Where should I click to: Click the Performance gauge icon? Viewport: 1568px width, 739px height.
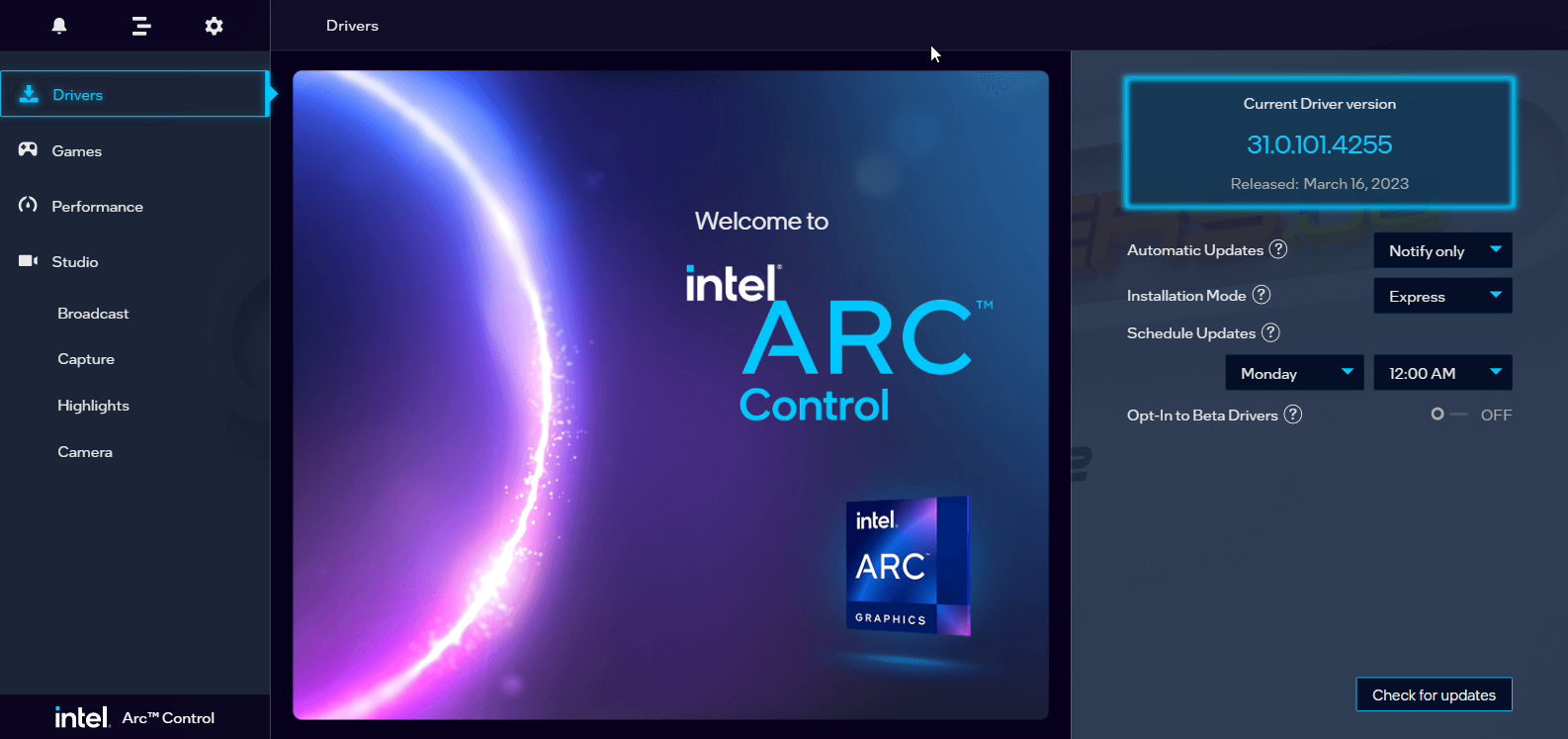point(28,205)
